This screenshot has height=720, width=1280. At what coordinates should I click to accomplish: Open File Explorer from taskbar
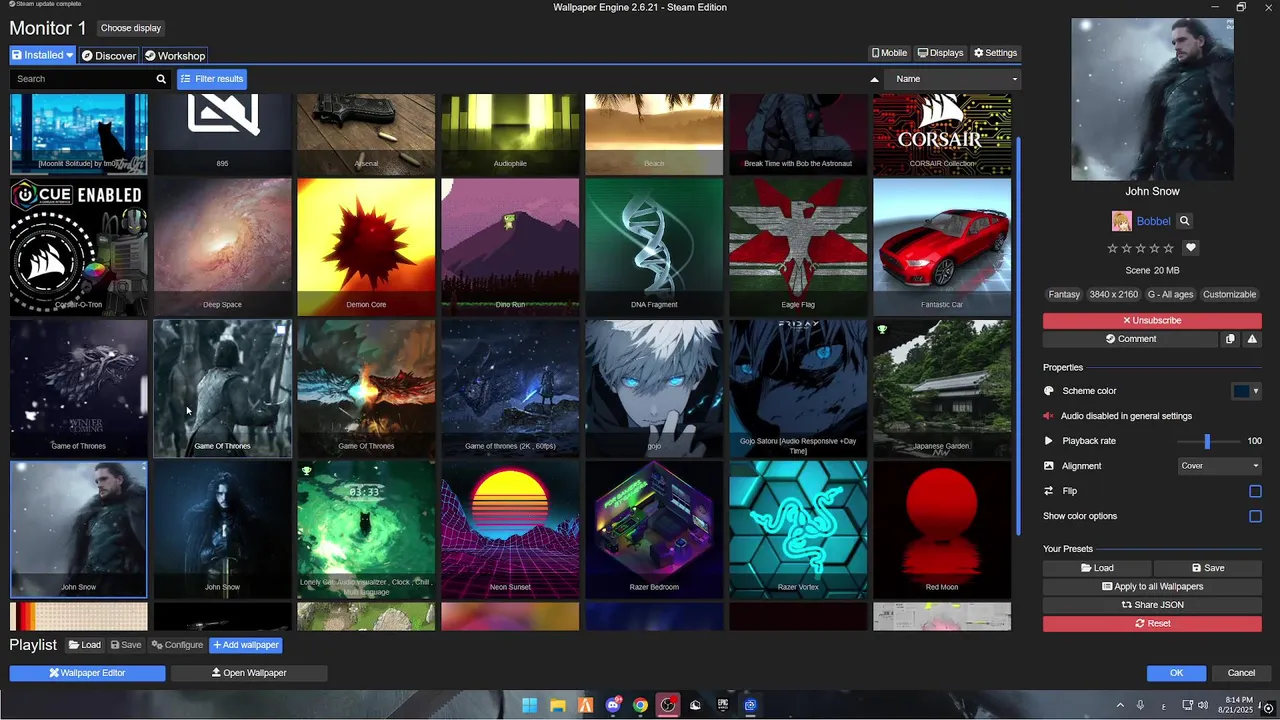pos(557,705)
